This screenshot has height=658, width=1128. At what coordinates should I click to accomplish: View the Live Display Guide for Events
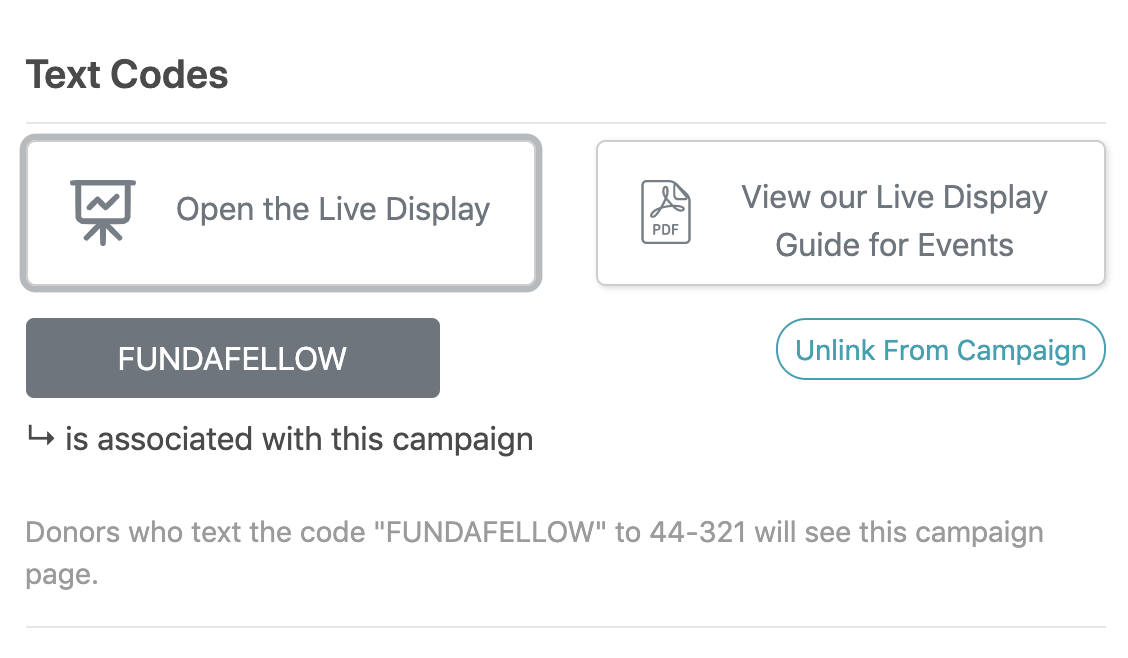click(x=850, y=213)
